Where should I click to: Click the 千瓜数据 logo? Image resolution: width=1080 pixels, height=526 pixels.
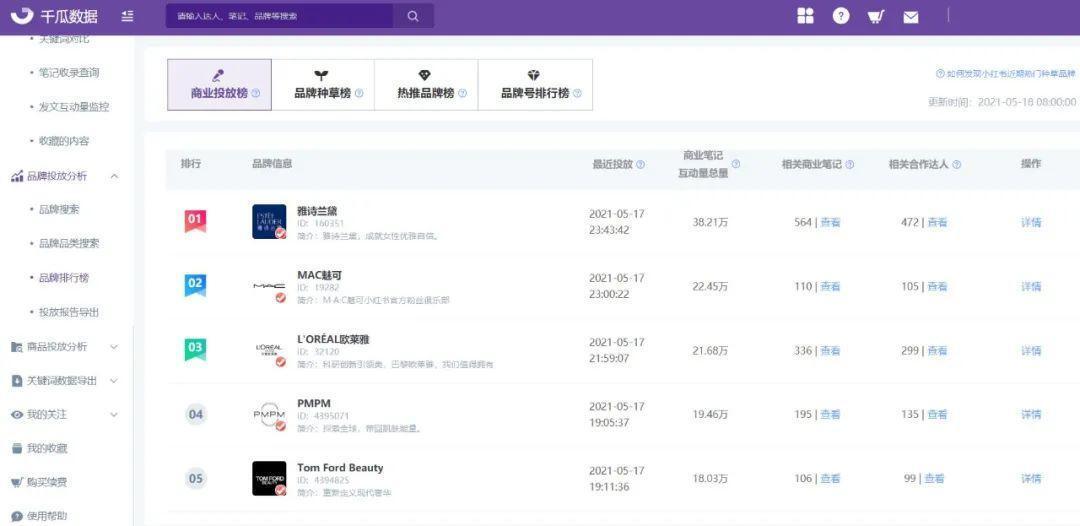(x=56, y=17)
